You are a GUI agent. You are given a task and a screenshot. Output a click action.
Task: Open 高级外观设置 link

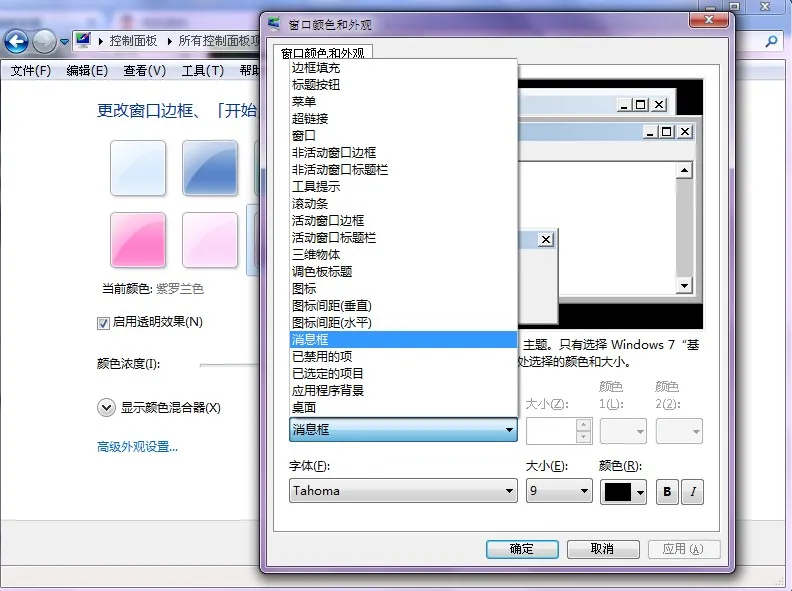(137, 446)
